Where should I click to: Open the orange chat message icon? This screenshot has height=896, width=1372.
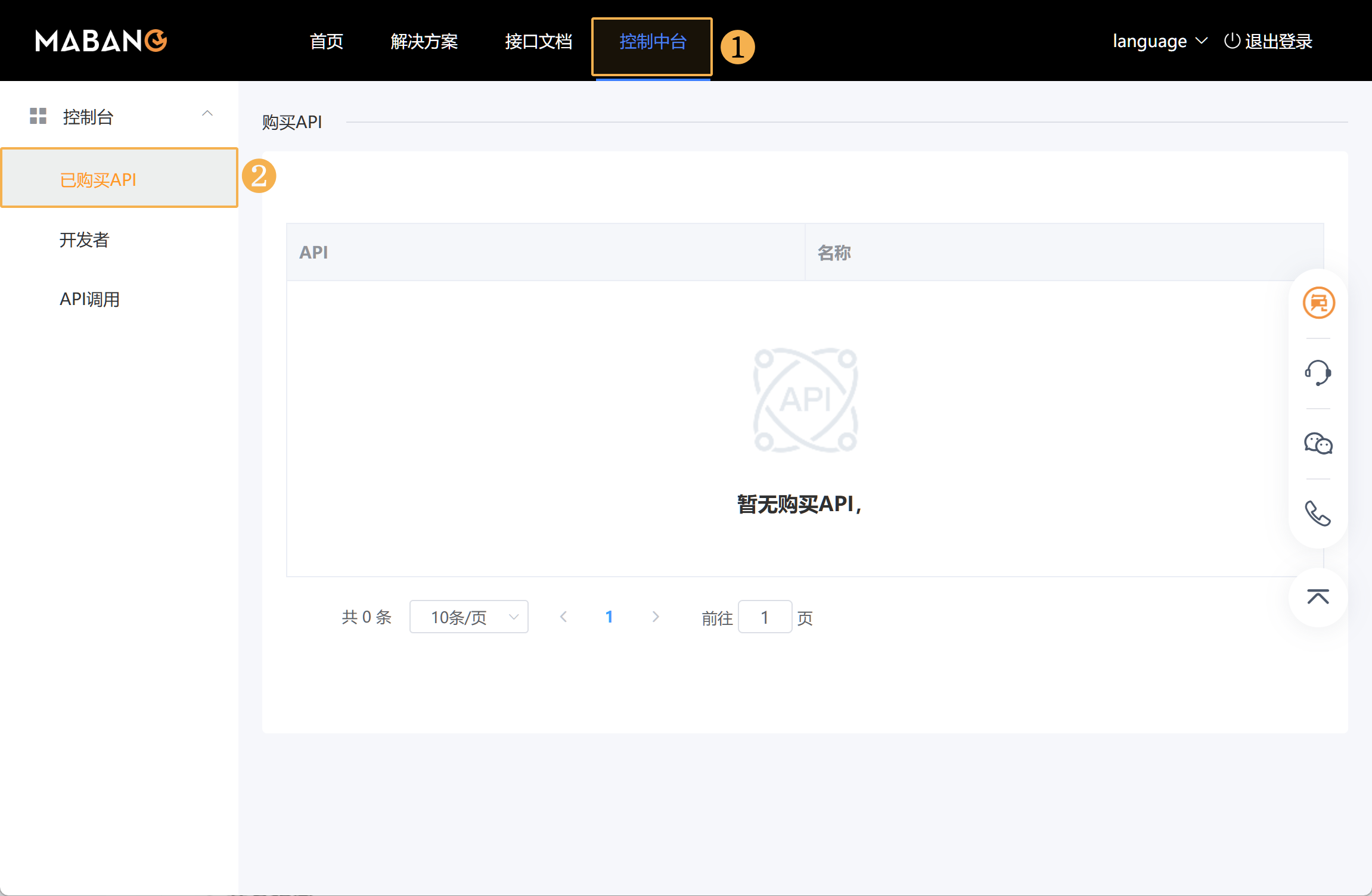click(1318, 303)
